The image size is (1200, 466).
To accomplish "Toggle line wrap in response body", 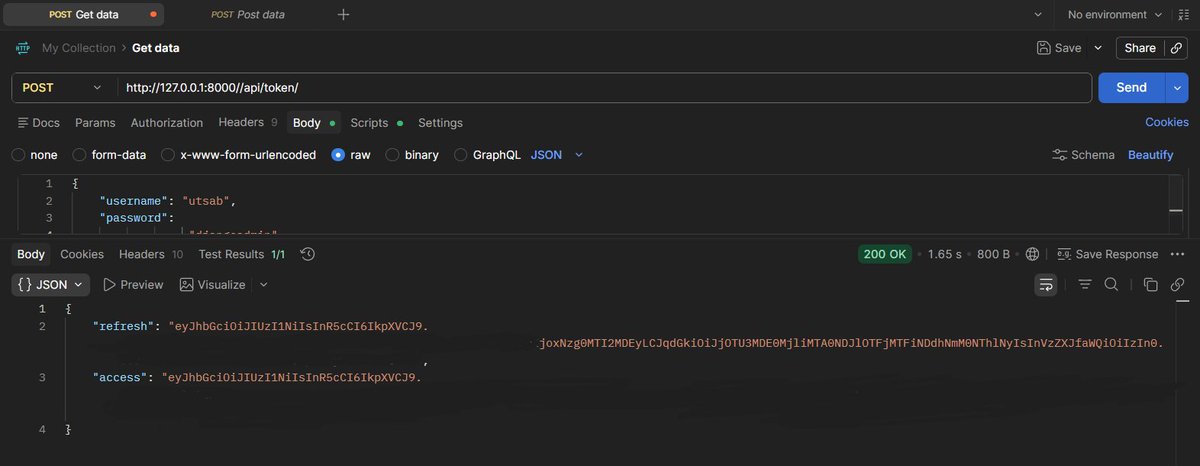I will point(1046,285).
